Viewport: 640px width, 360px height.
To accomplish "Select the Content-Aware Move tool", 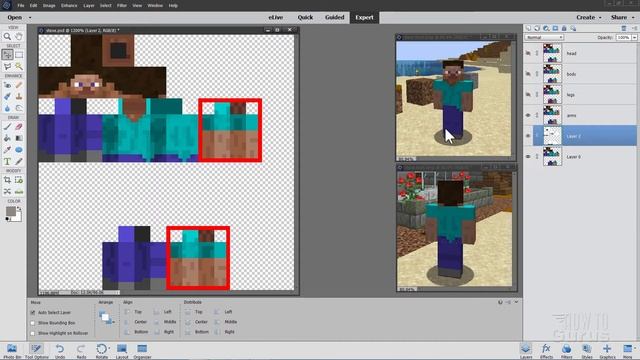I will coord(7,191).
